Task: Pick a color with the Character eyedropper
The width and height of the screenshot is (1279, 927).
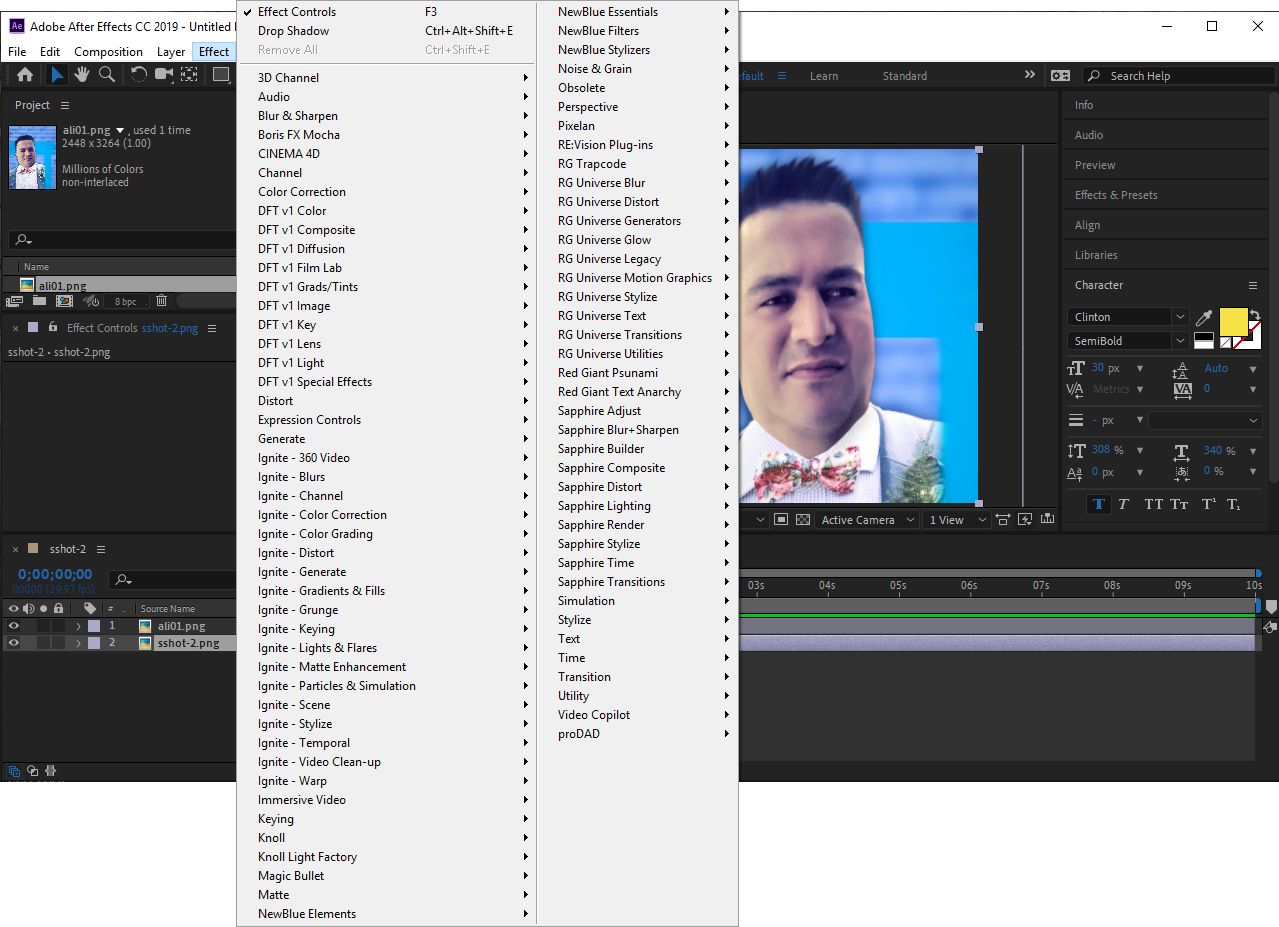Action: 1203,317
